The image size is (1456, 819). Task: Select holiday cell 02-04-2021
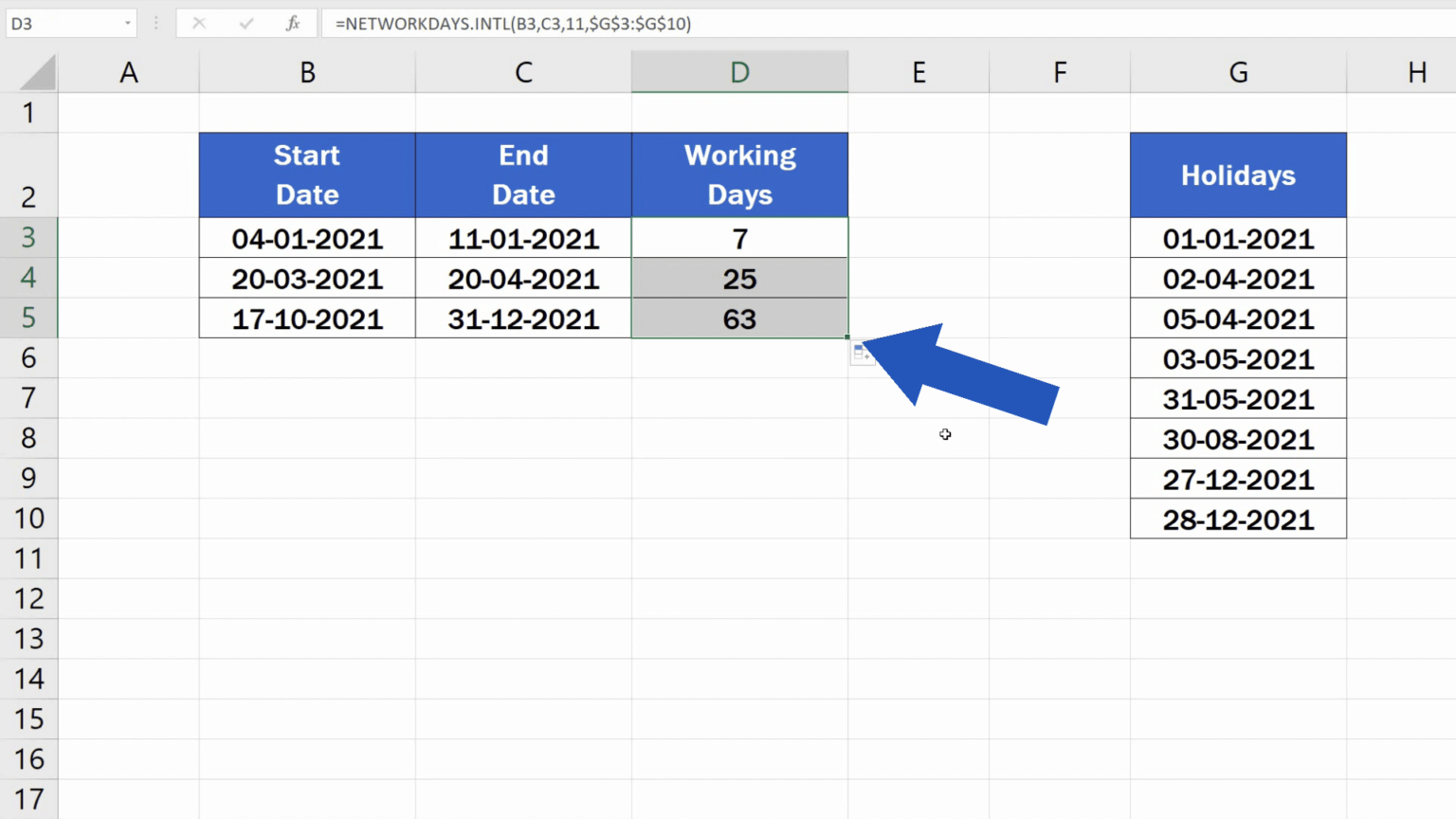[1238, 279]
